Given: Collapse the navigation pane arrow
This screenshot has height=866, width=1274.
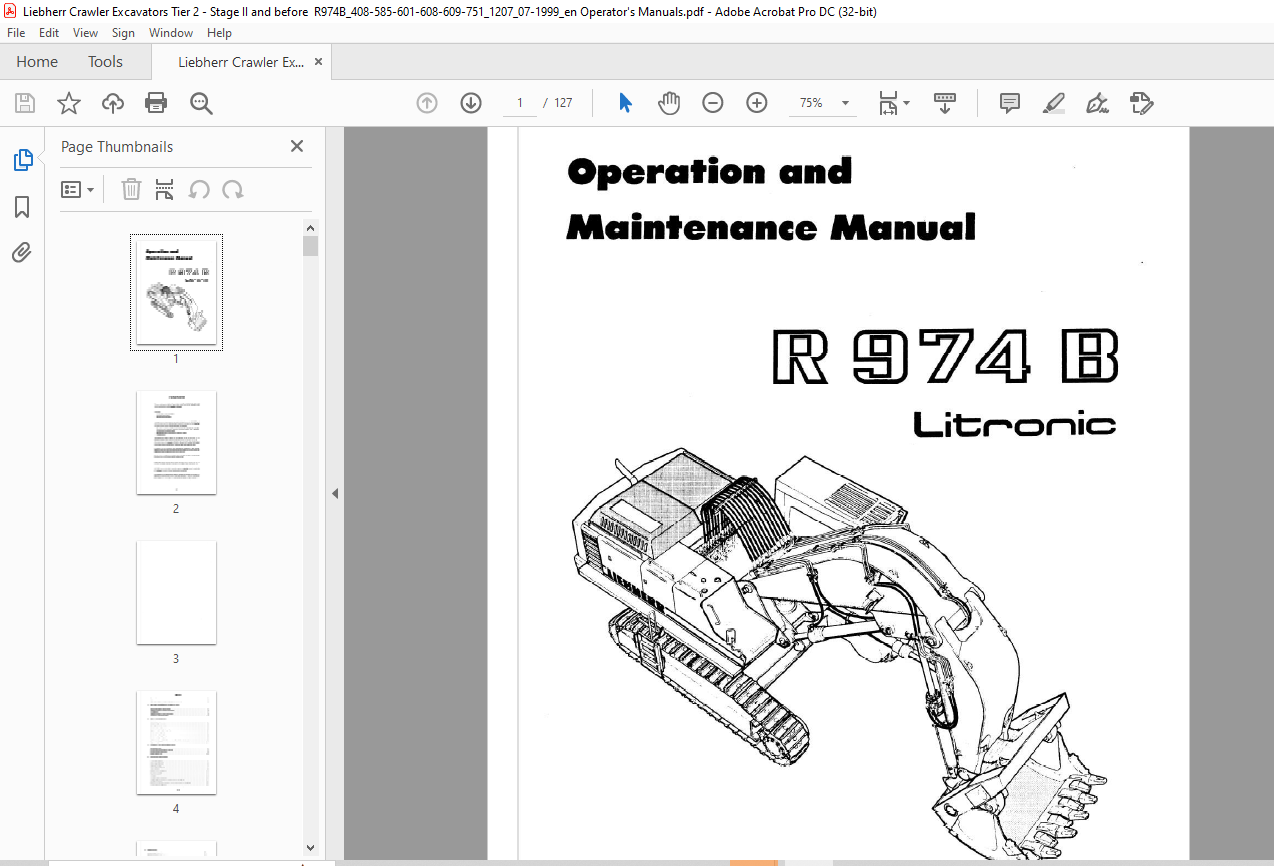Looking at the screenshot, I should 335,493.
